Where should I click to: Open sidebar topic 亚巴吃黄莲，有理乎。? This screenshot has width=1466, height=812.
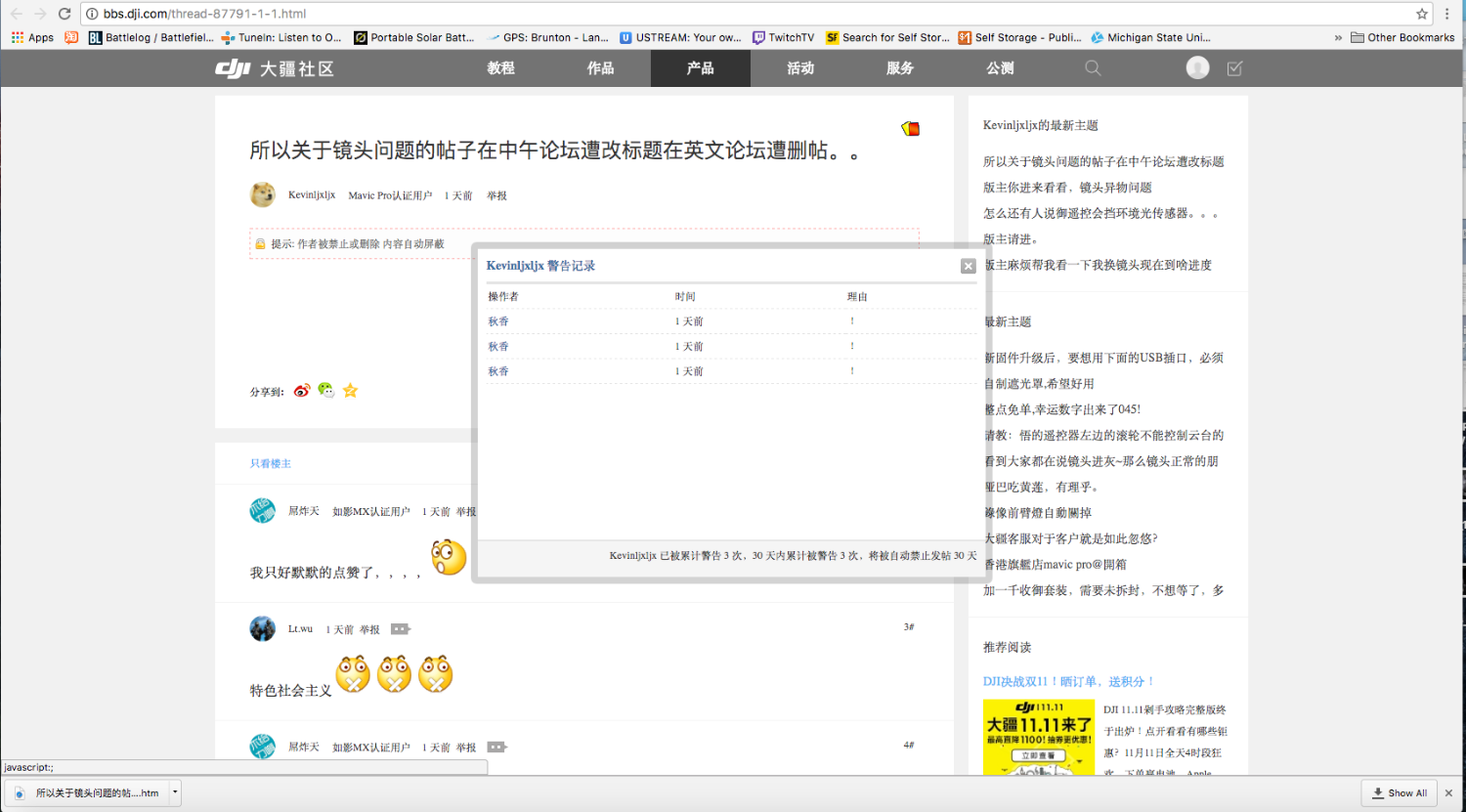tap(1042, 487)
